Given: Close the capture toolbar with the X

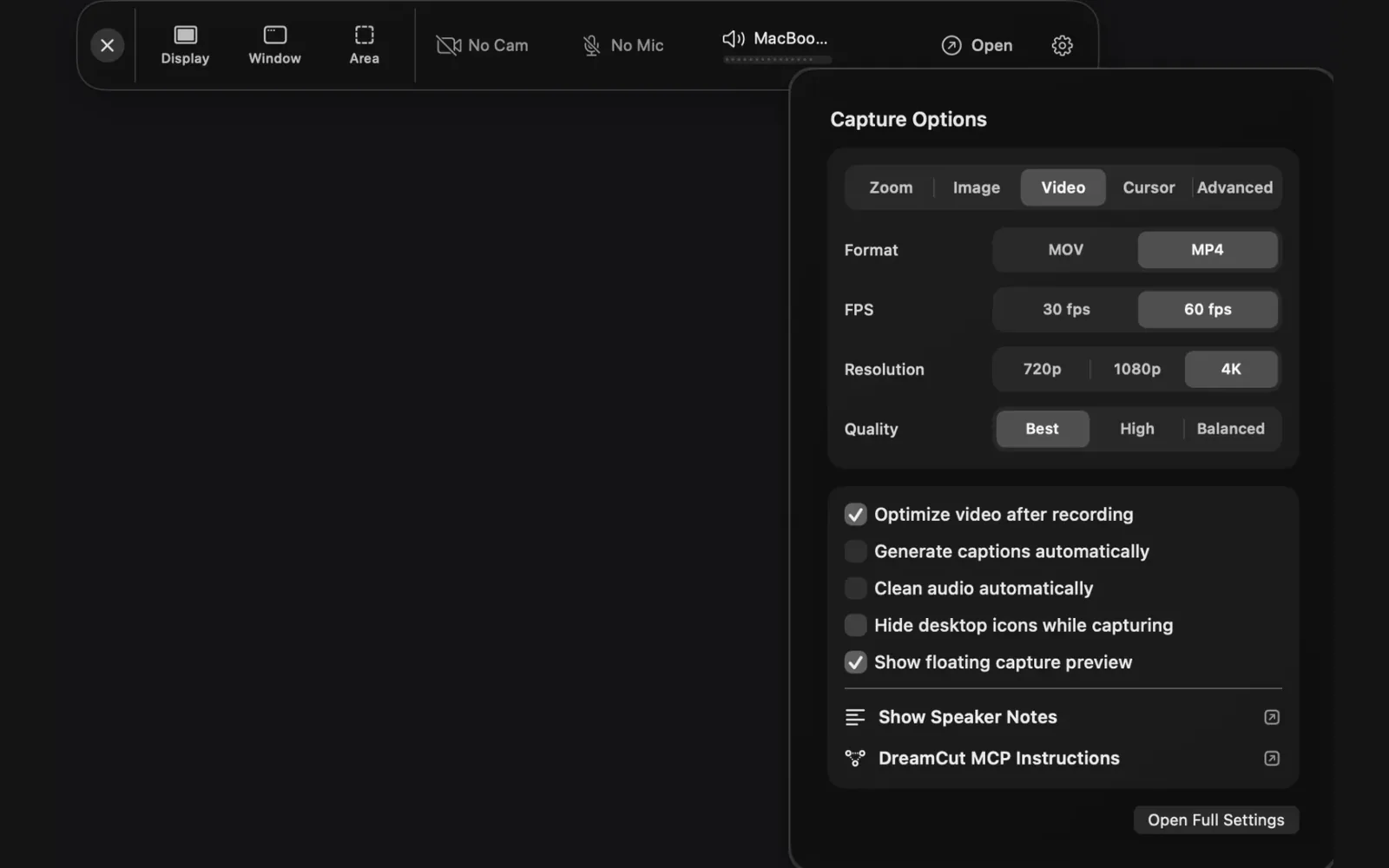Looking at the screenshot, I should [107, 45].
